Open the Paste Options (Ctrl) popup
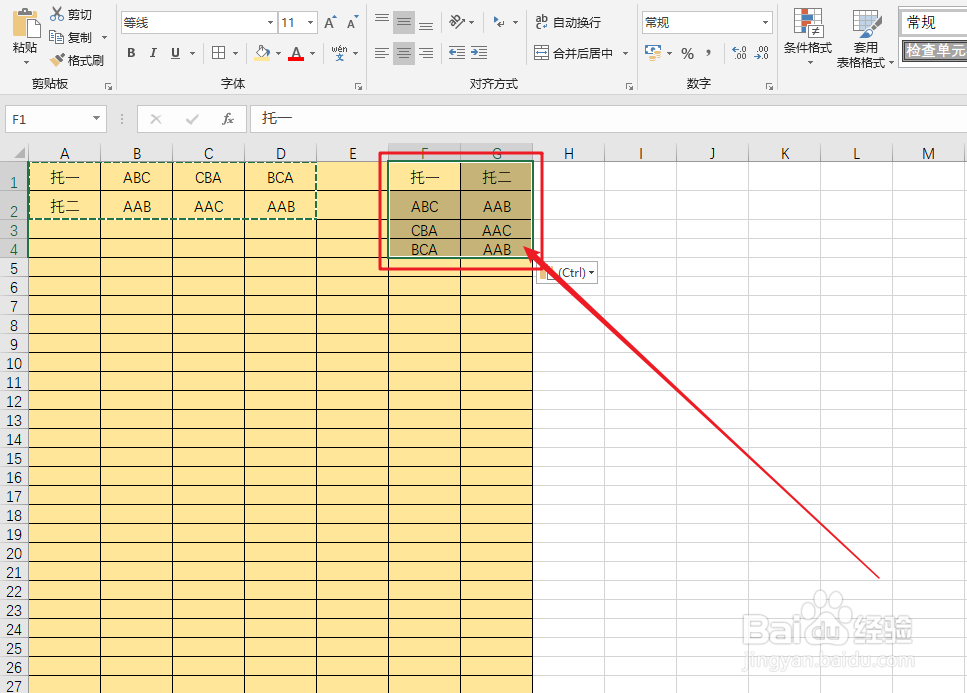The width and height of the screenshot is (967, 693). 567,273
